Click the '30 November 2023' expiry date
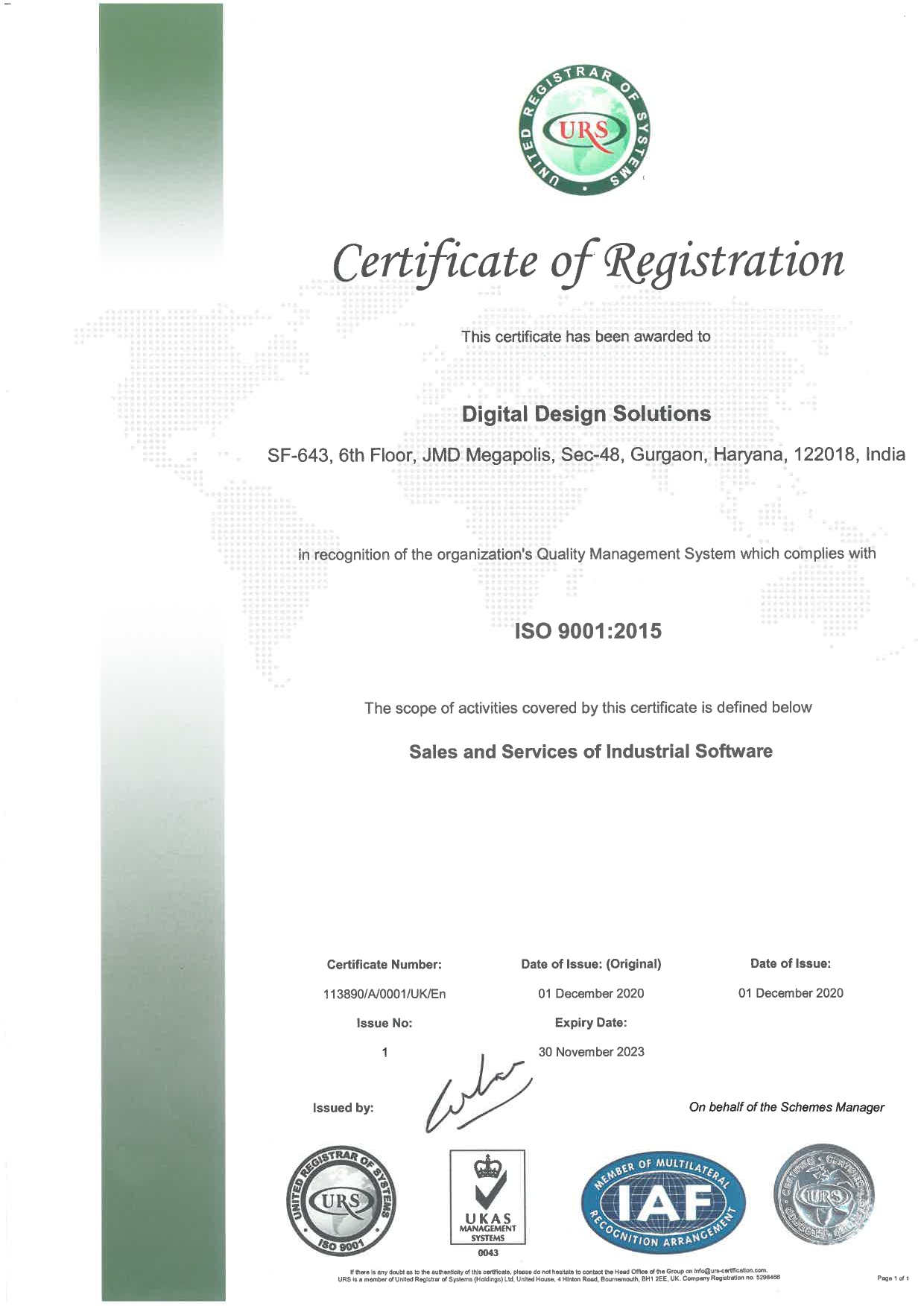 591,1052
